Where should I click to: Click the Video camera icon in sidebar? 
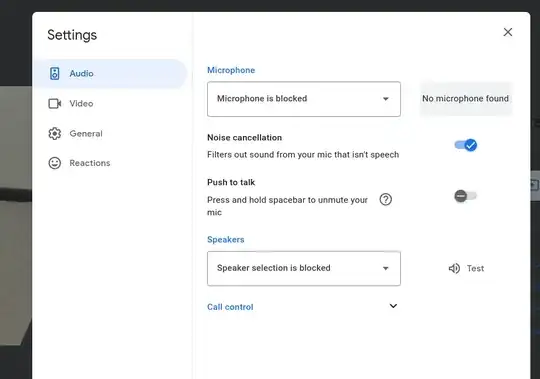[x=55, y=104]
